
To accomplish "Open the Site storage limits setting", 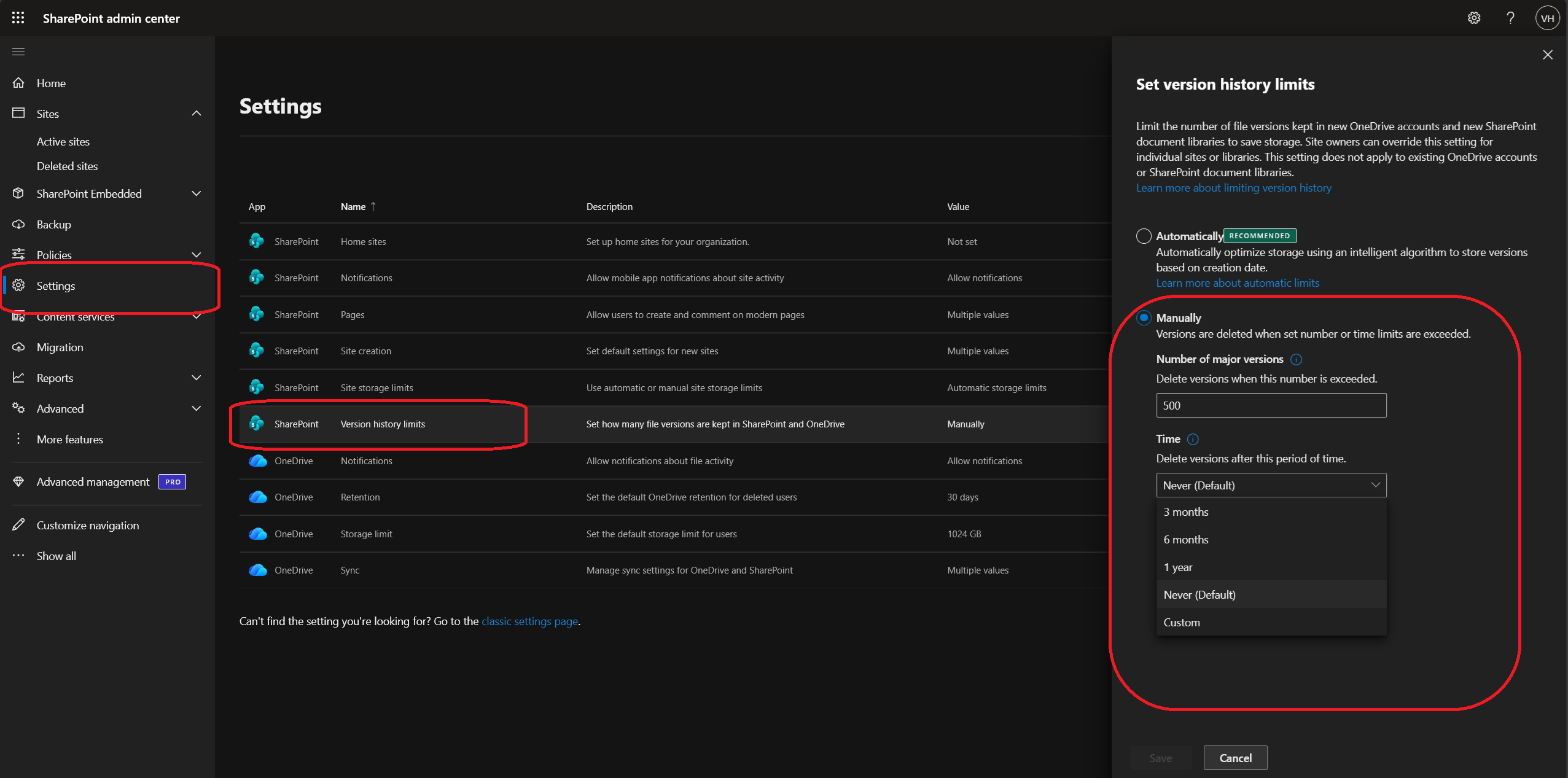I will (376, 387).
